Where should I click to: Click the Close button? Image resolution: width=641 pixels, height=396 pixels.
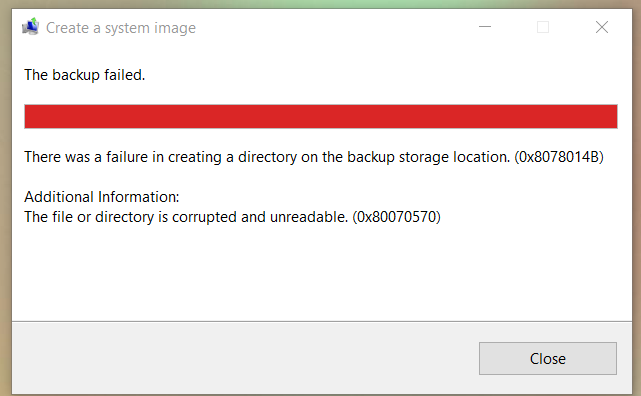coord(548,358)
